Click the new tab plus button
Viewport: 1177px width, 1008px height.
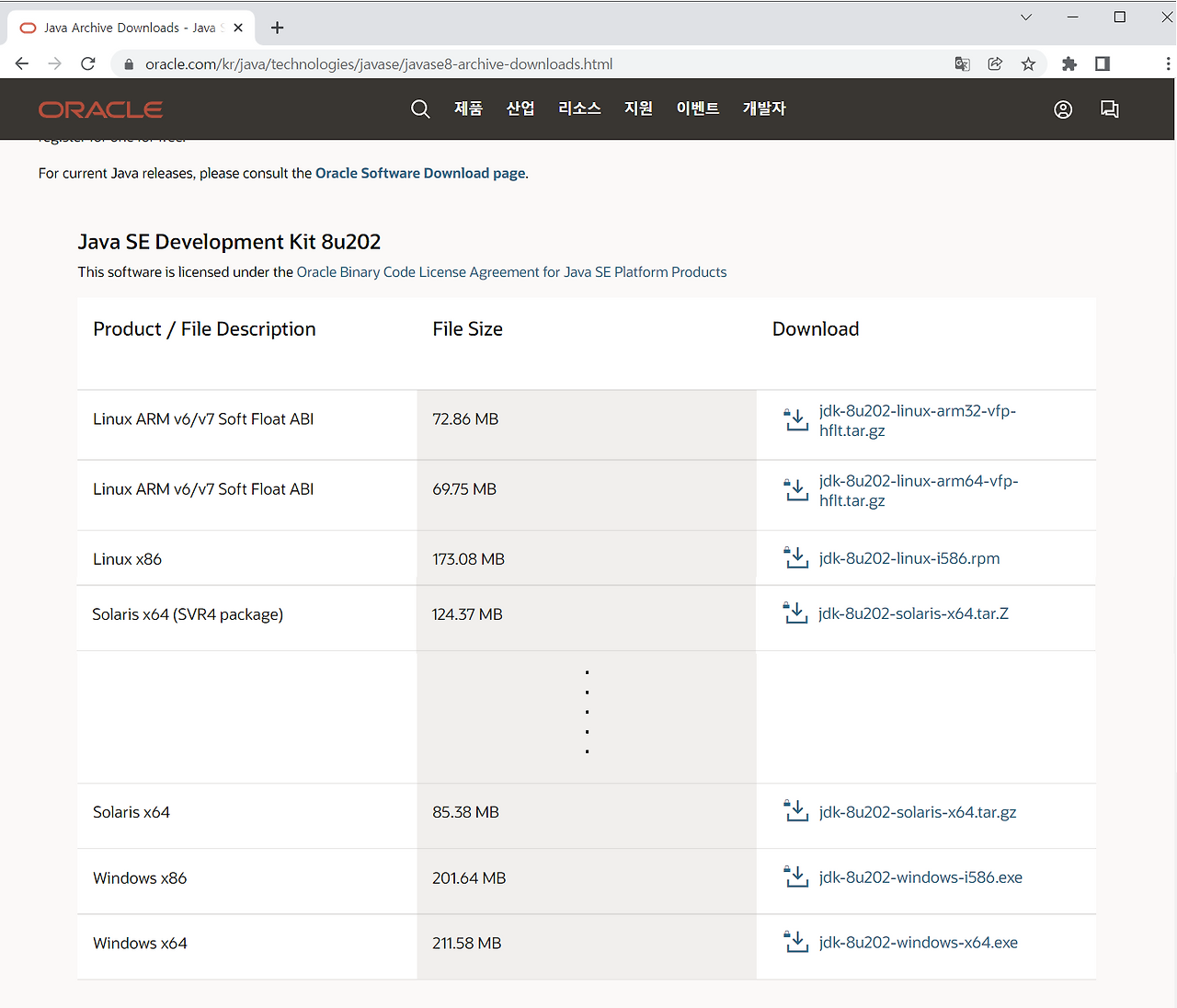coord(277,27)
